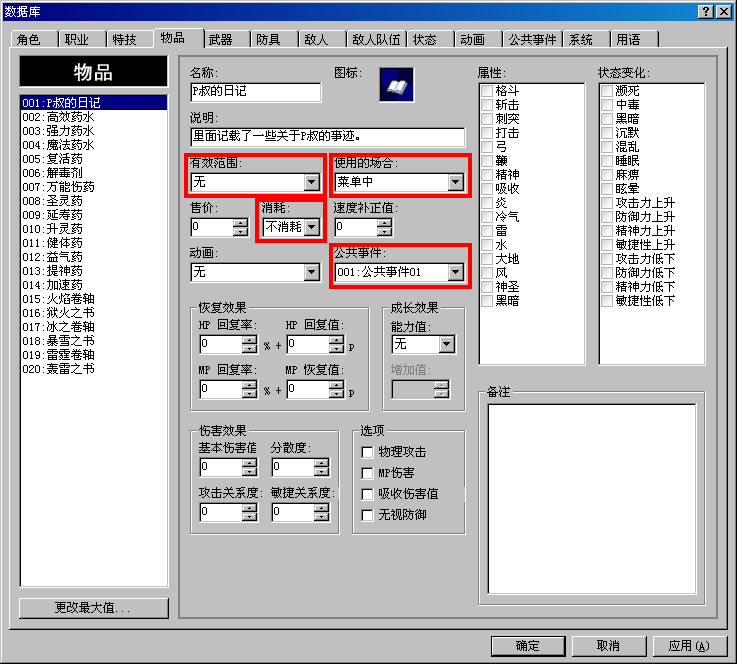Adjust the 攻击关系度 spinner
The image size is (737, 664).
pos(250,512)
